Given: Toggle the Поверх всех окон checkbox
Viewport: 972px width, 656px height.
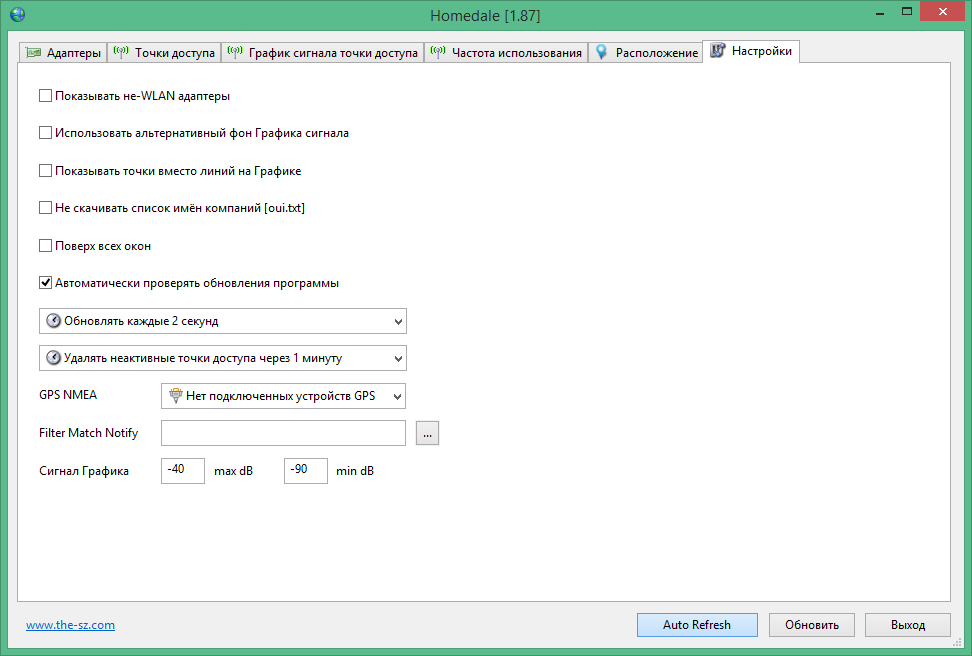Looking at the screenshot, I should tap(45, 245).
